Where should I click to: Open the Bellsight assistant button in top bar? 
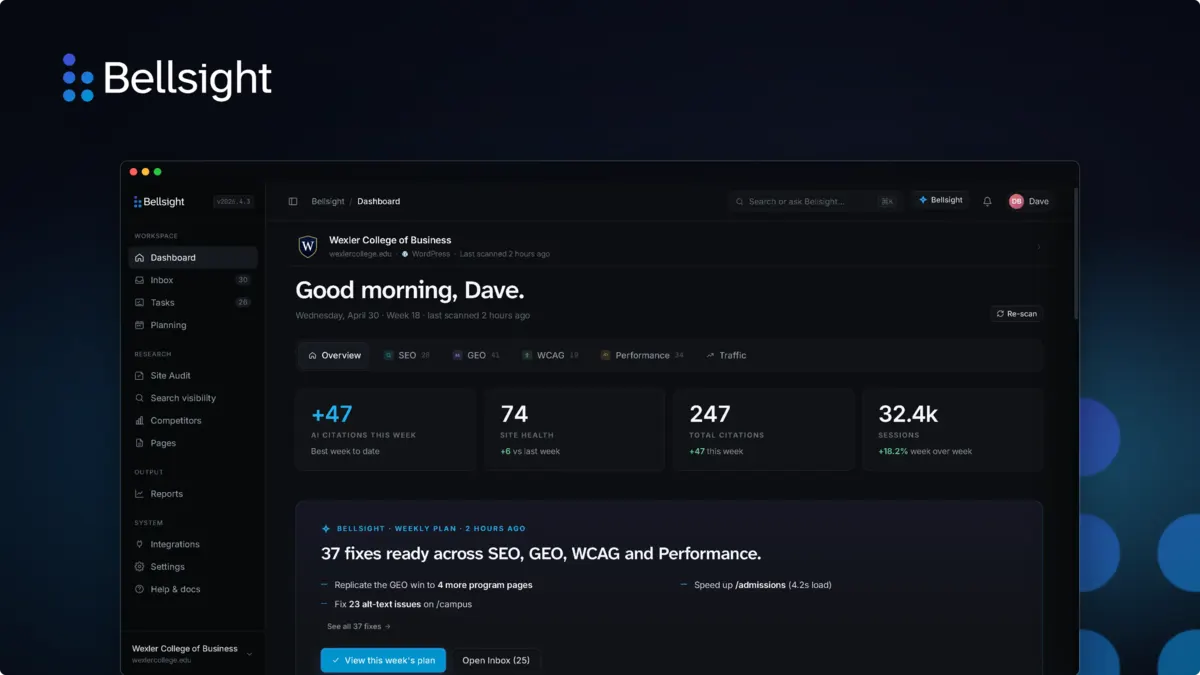click(x=940, y=200)
